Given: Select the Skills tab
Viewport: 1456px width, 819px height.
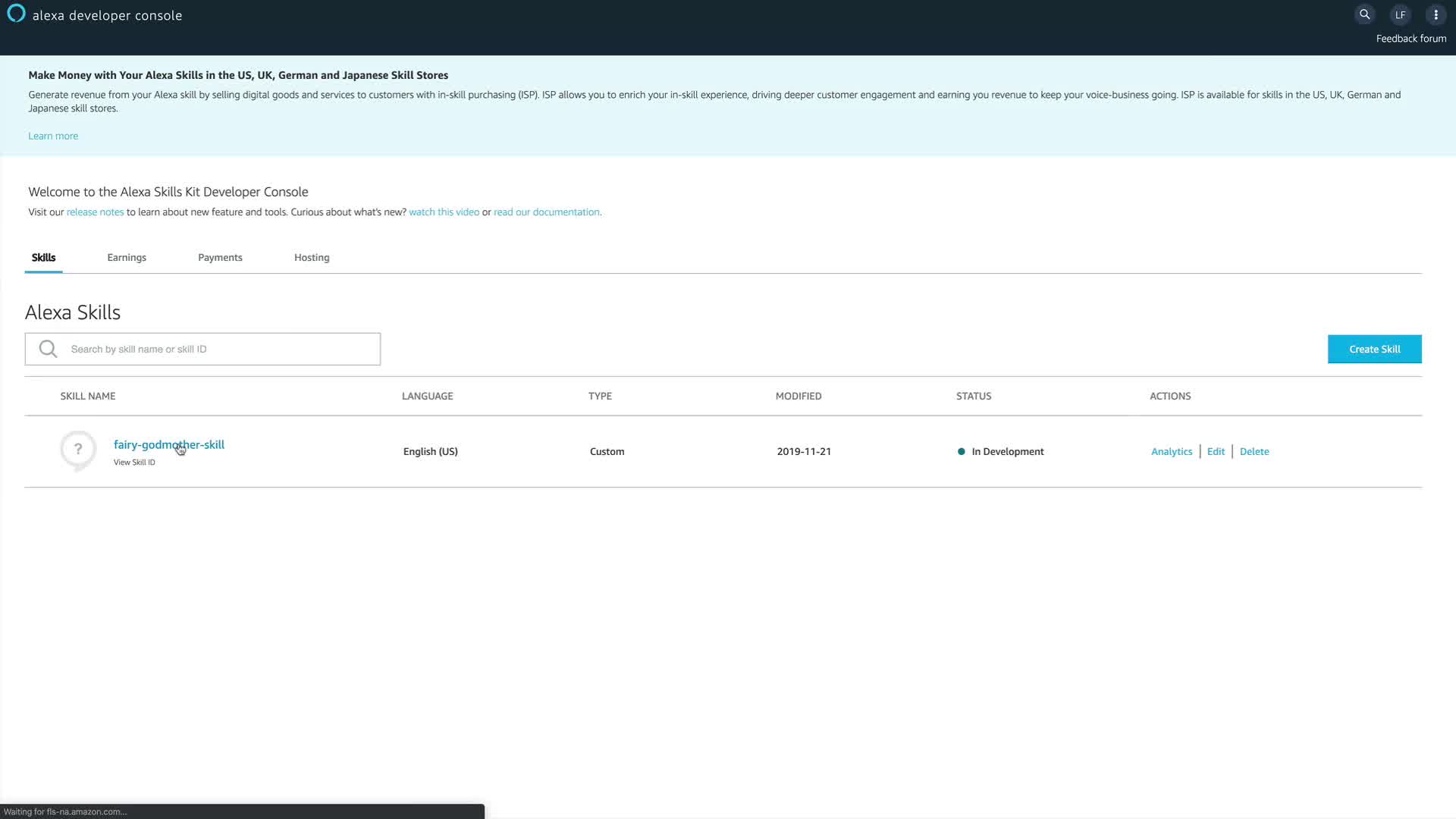Looking at the screenshot, I should coord(43,258).
